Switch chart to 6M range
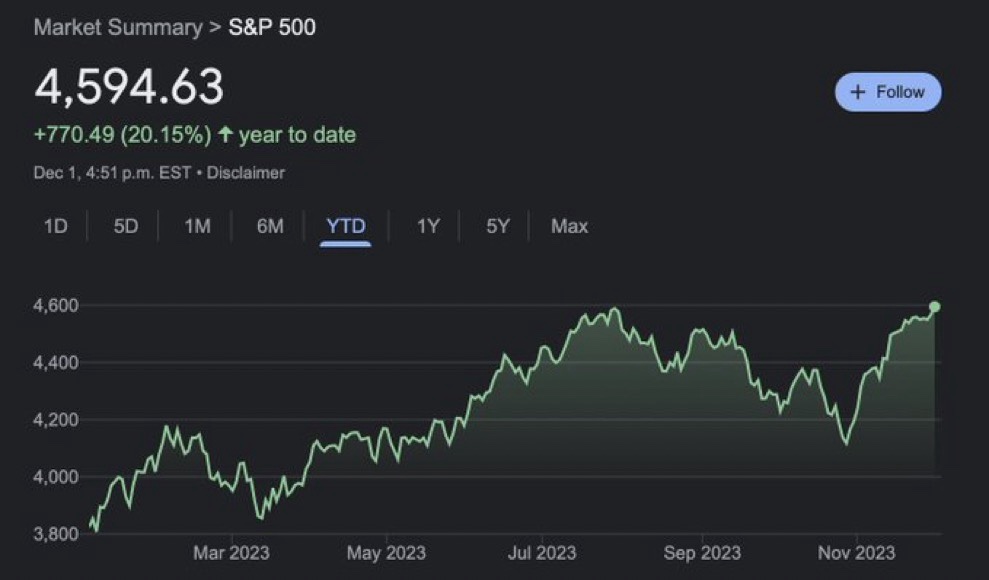 [x=270, y=226]
